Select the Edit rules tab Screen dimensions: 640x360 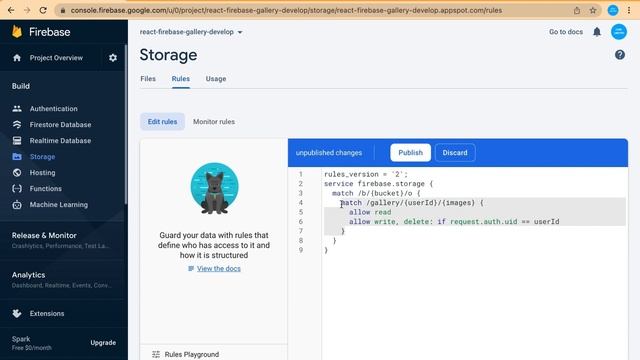point(162,122)
